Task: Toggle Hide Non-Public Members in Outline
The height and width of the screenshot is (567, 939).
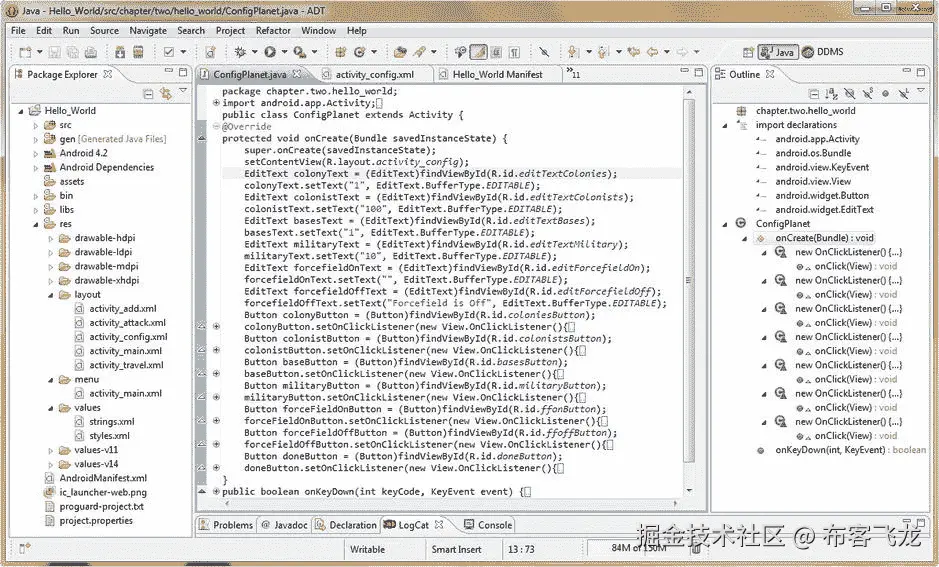Action: [885, 94]
